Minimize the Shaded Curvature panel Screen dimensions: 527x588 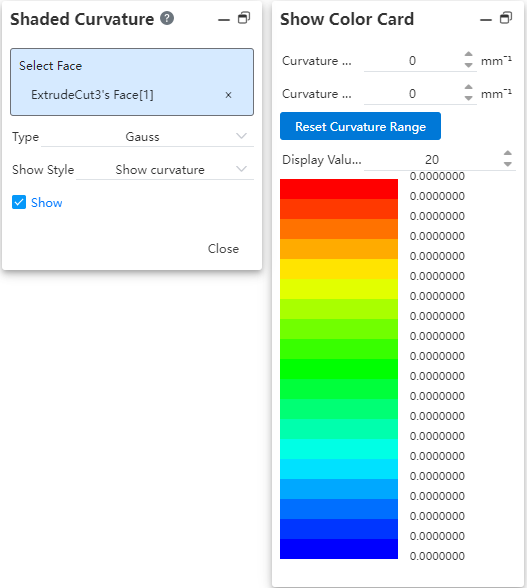pyautogui.click(x=224, y=19)
